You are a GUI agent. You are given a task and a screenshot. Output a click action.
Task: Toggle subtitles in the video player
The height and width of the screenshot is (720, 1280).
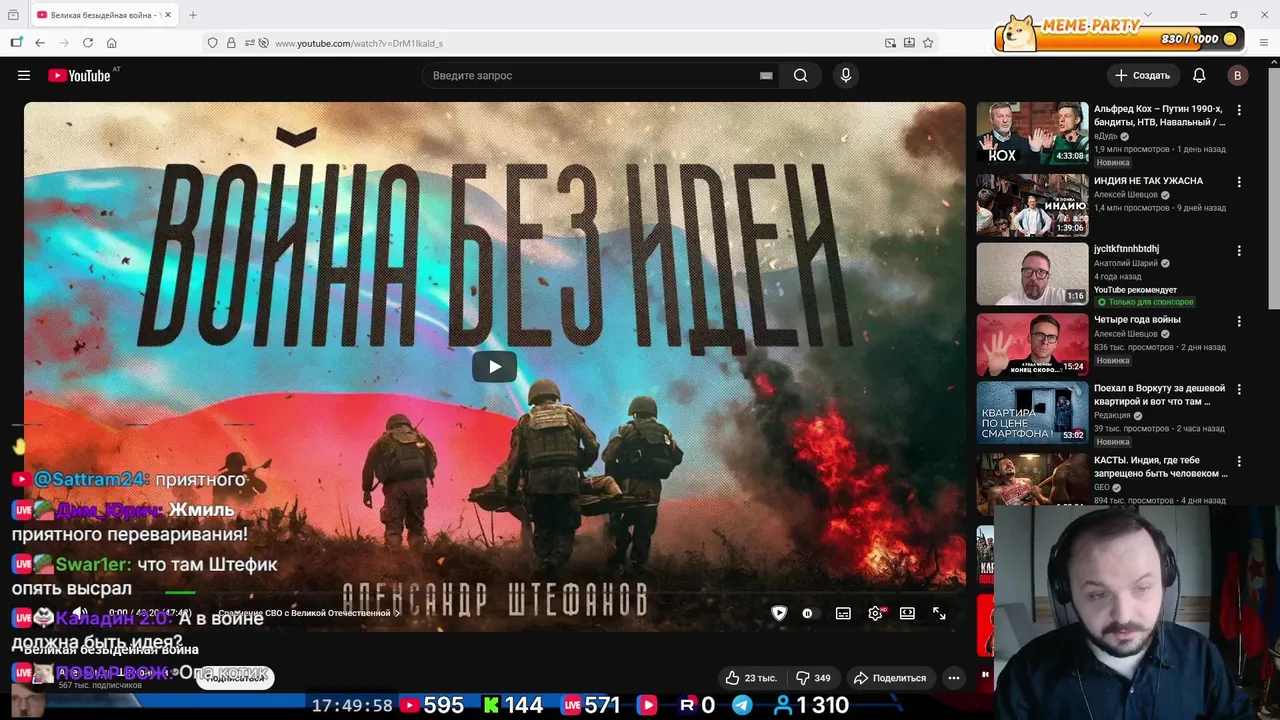(x=843, y=613)
